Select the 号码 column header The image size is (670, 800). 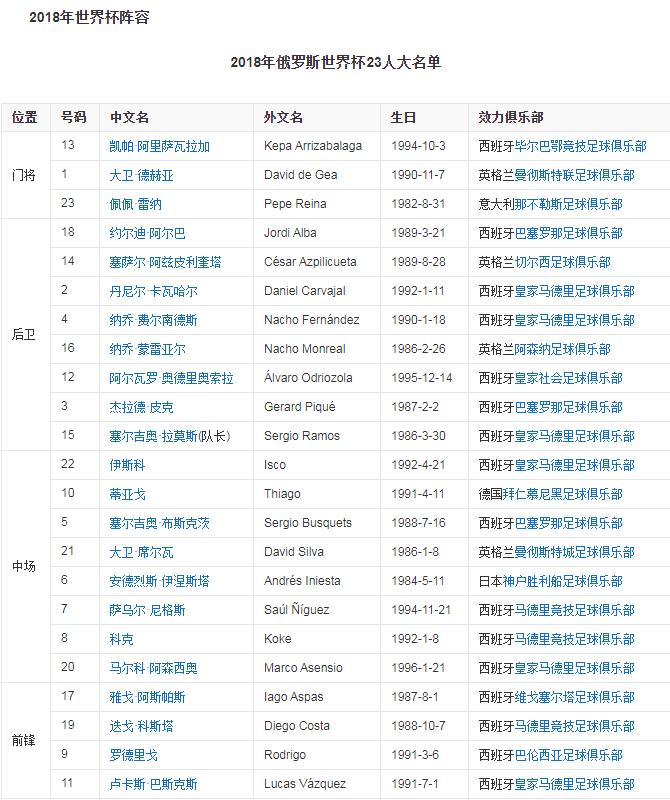(x=73, y=117)
